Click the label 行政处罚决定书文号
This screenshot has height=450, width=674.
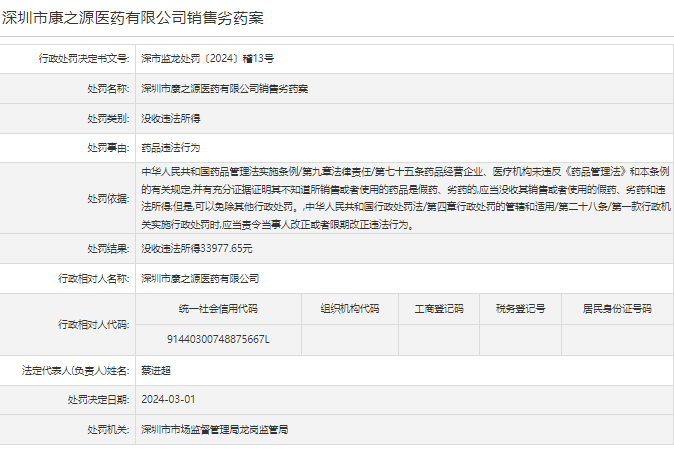(84, 58)
